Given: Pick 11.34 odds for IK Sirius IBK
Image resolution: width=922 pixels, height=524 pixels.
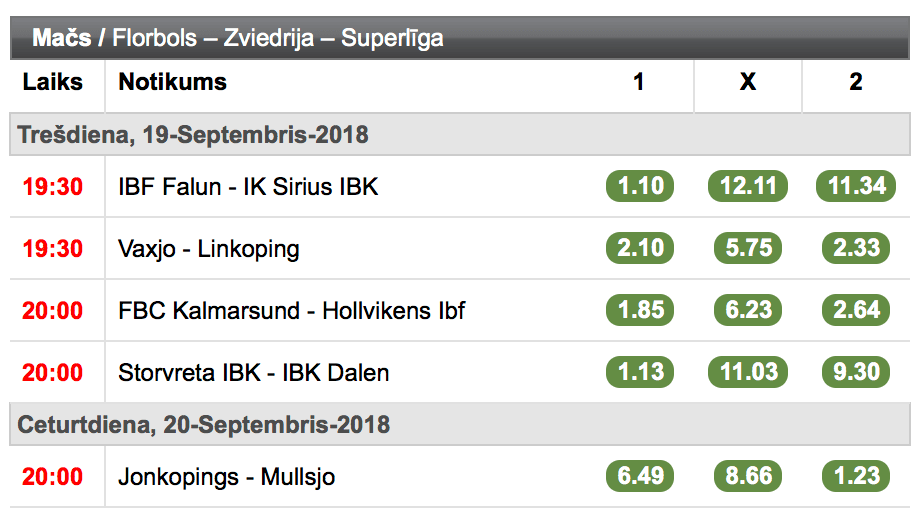Looking at the screenshot, I should [x=856, y=186].
